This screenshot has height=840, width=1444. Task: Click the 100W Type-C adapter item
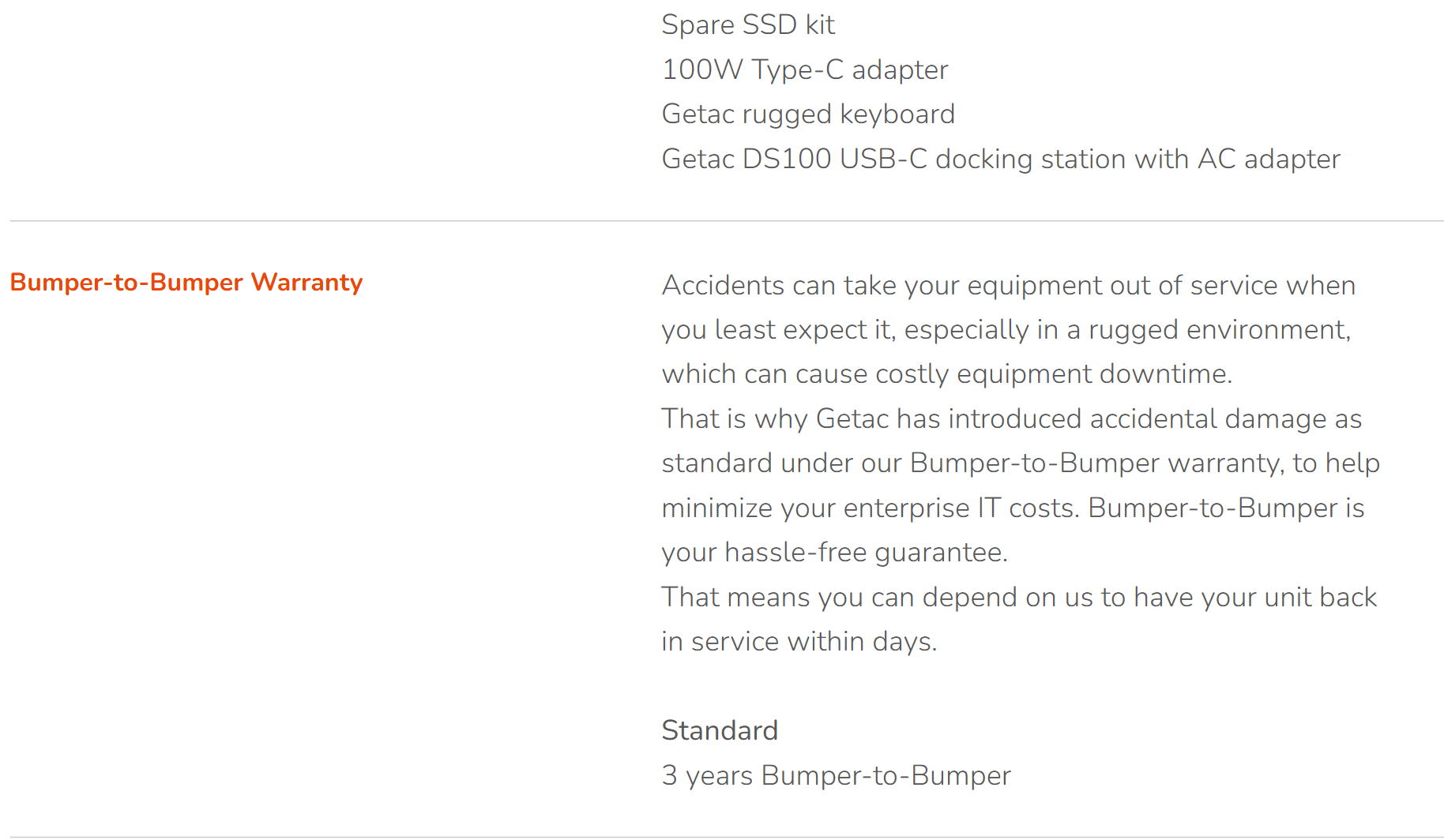(805, 69)
